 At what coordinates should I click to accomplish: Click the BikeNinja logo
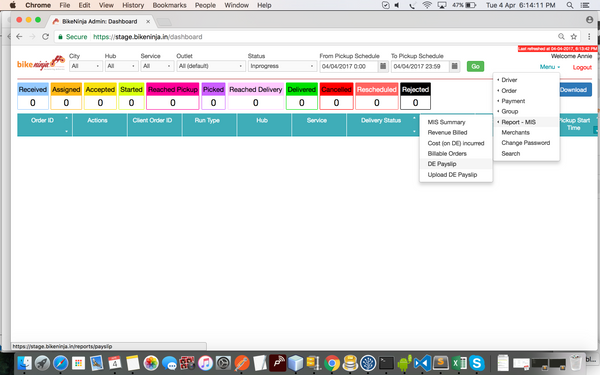(41, 63)
